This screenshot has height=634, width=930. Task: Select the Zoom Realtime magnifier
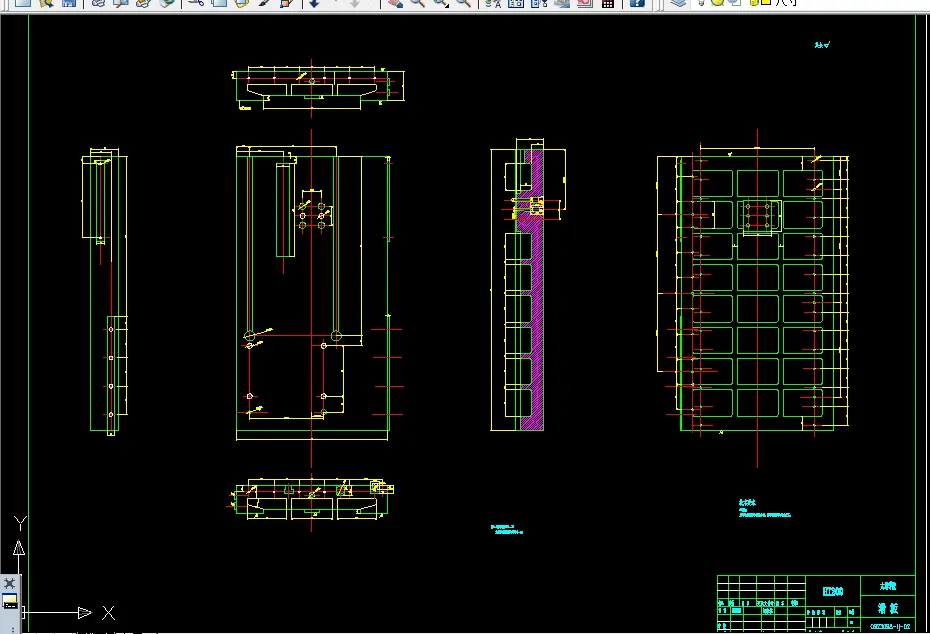(x=418, y=2)
